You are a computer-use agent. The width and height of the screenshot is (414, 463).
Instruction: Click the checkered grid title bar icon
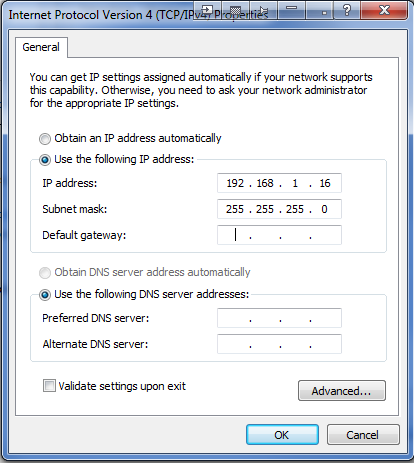(235, 11)
